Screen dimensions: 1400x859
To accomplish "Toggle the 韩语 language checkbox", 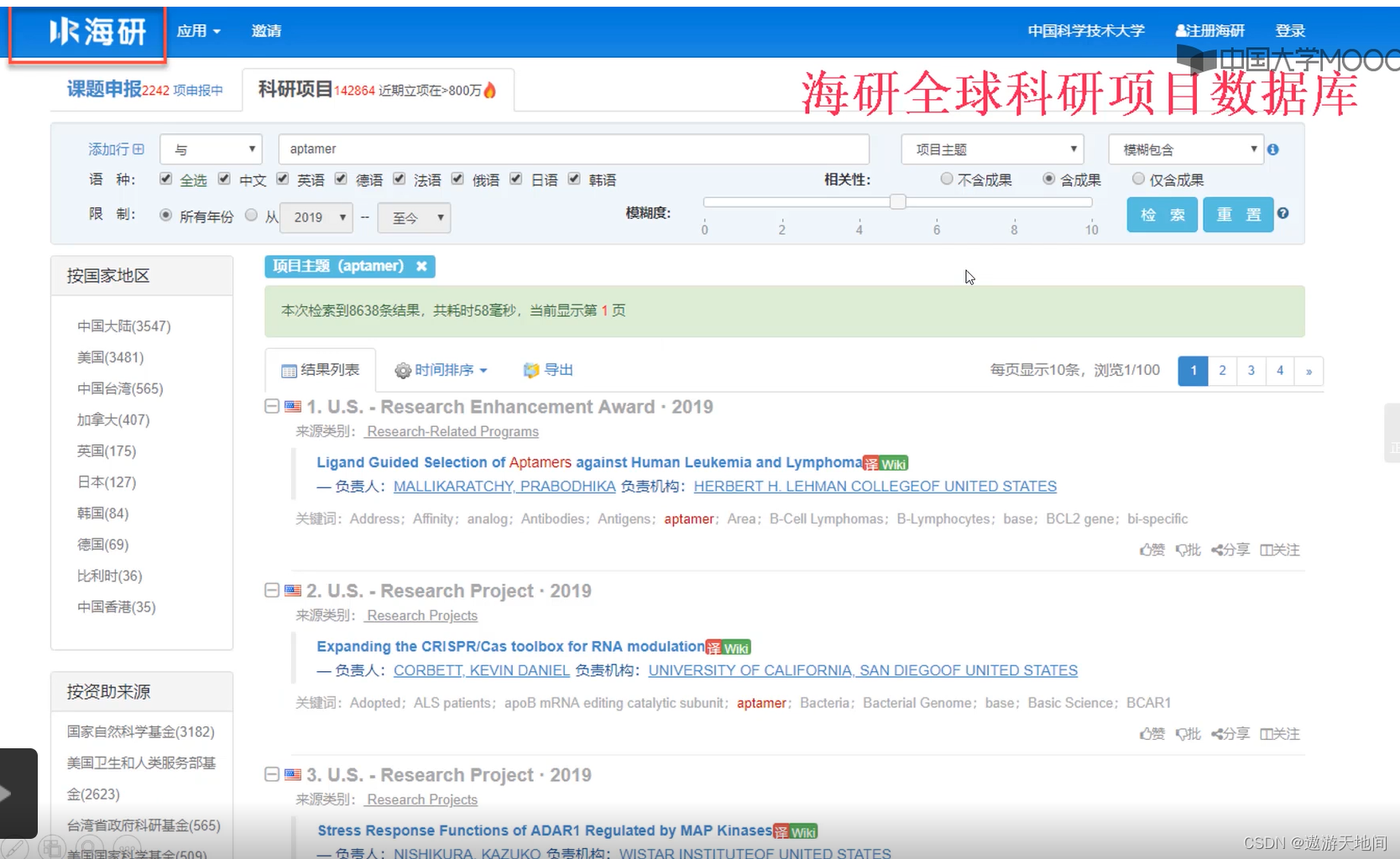I will point(574,179).
